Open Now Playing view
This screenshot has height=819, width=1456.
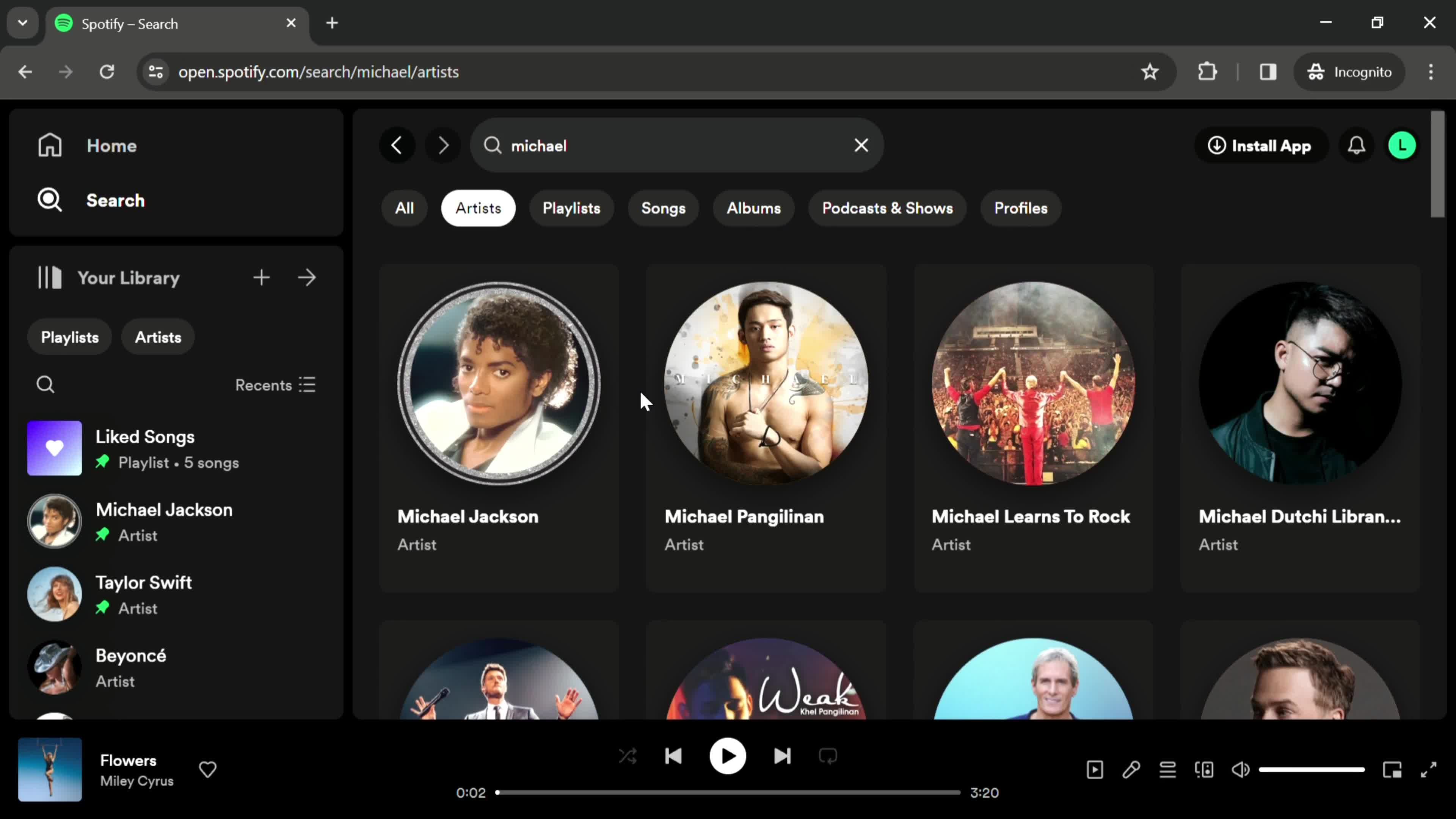click(1095, 769)
